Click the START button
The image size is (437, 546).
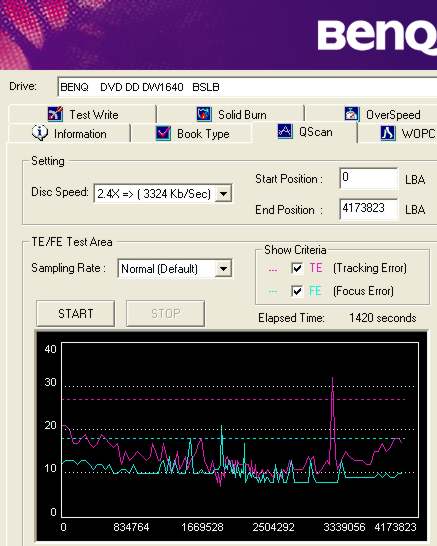point(76,314)
